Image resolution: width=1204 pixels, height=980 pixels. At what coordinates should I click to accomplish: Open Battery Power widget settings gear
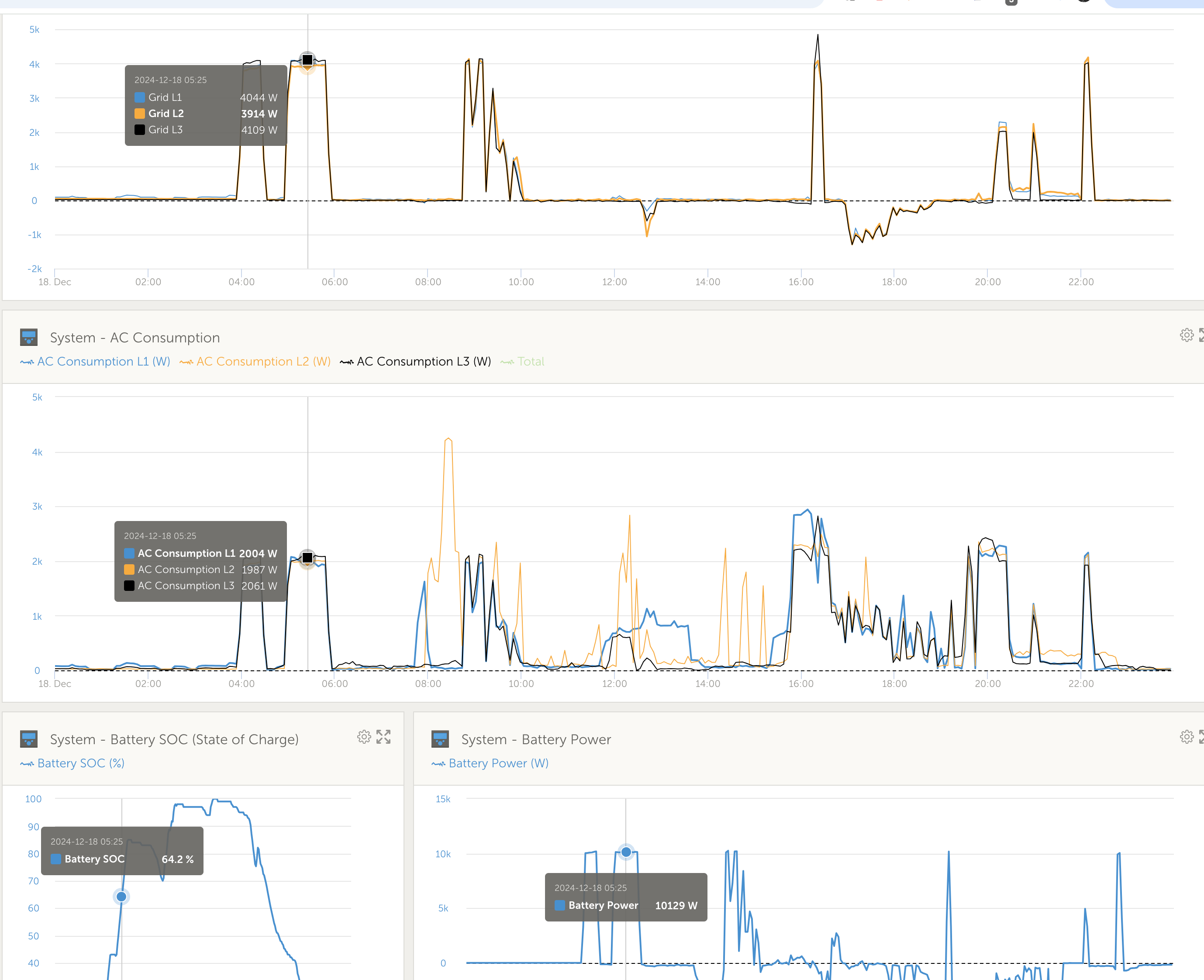tap(1187, 737)
